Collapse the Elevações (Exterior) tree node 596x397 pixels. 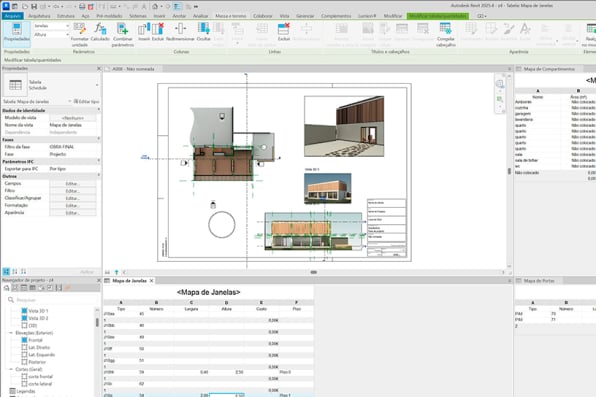[x=11, y=333]
